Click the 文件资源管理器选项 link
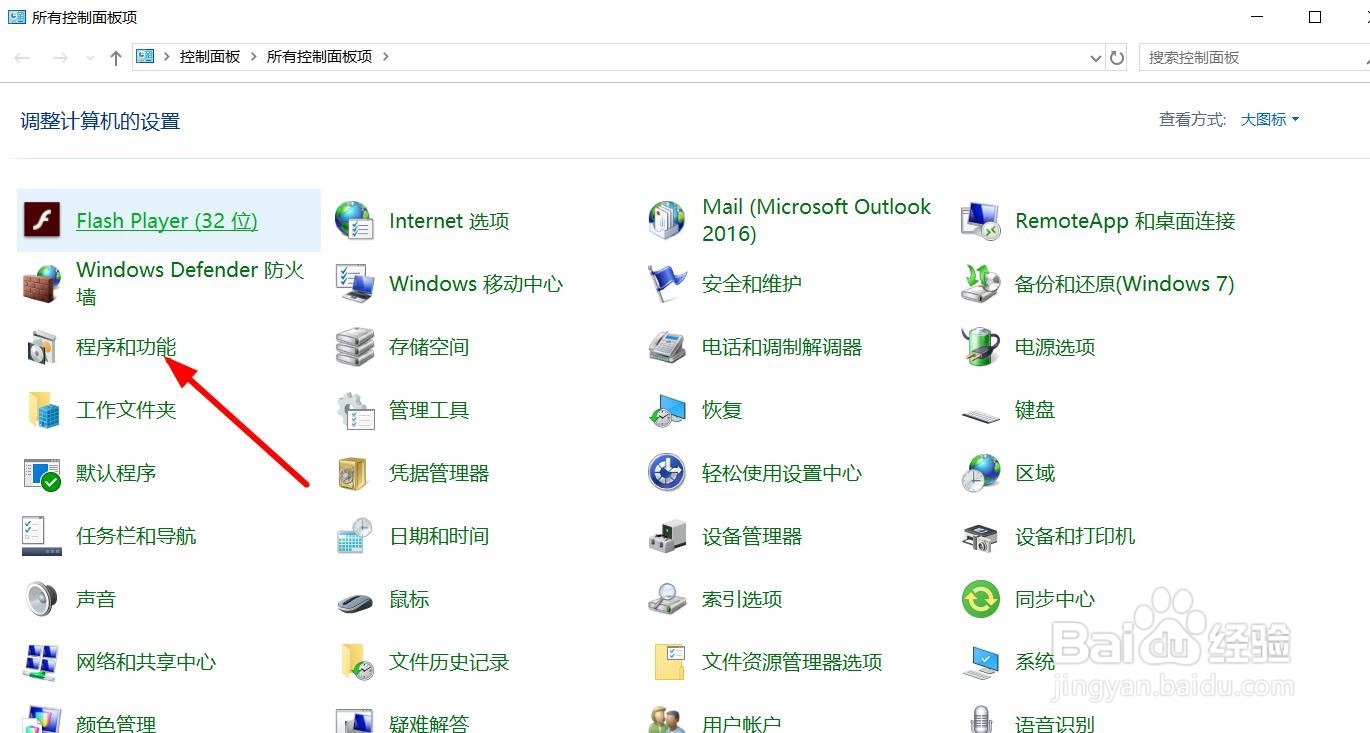Screen dimensions: 1370x733 792,662
